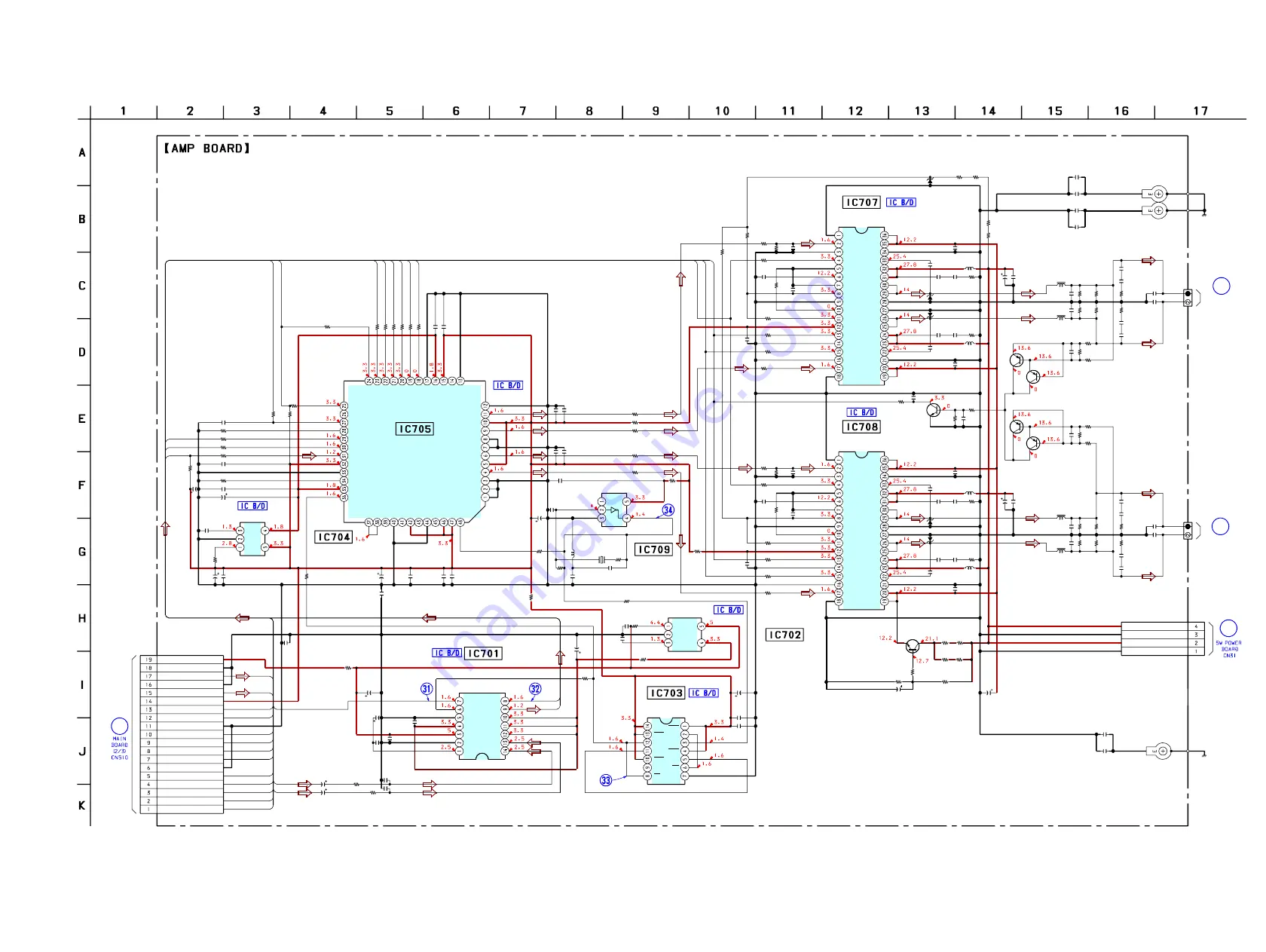Click column header 9
1266x952 pixels.
[x=656, y=111]
